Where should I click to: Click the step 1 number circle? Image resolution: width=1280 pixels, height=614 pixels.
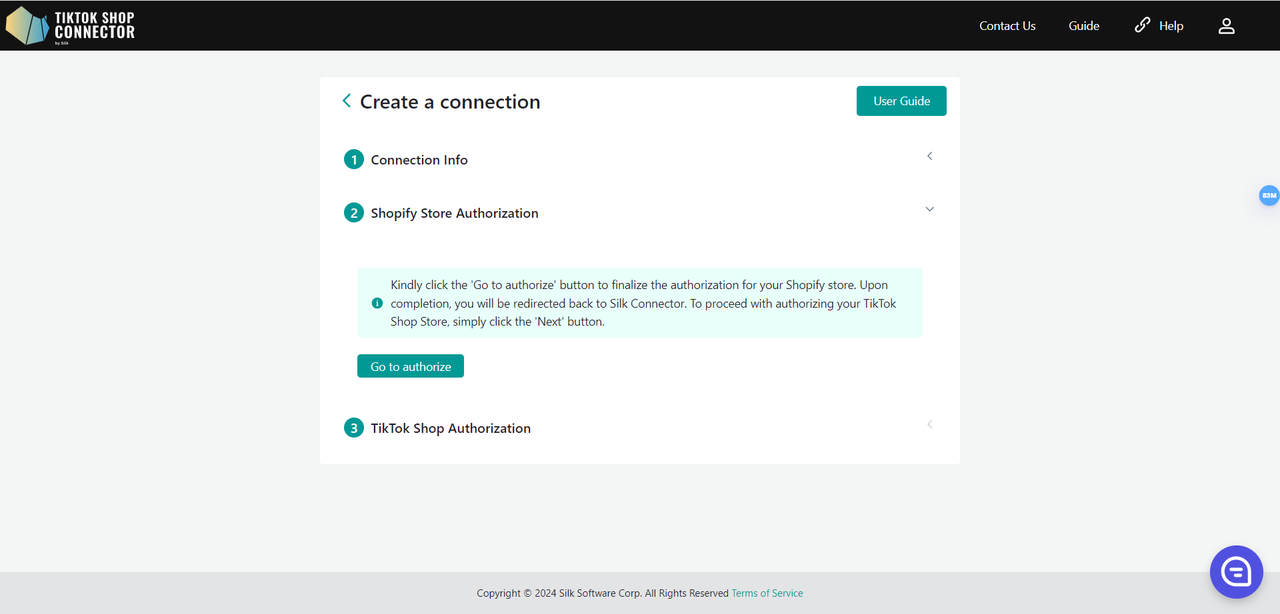[353, 160]
